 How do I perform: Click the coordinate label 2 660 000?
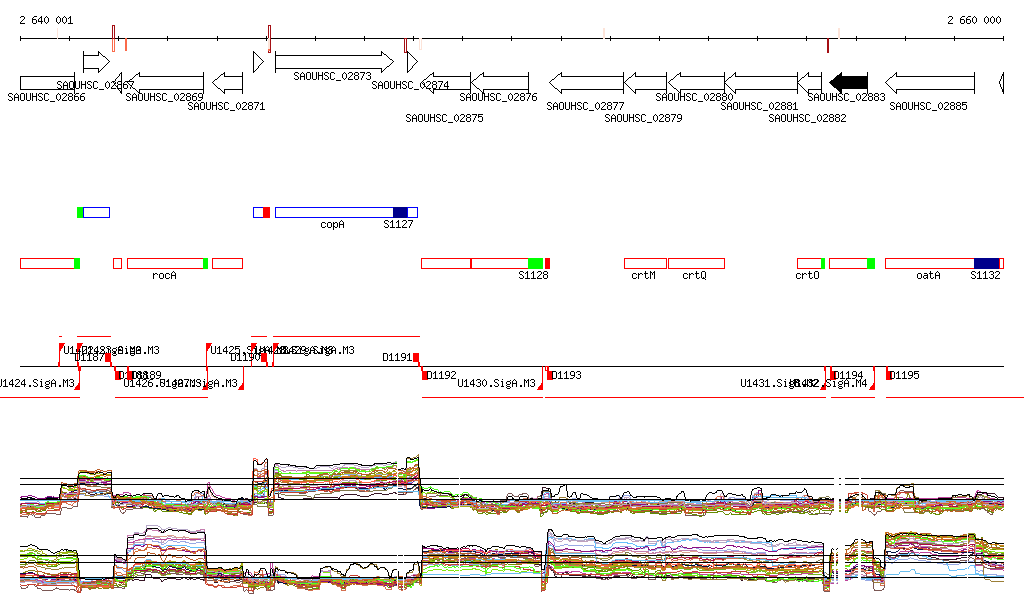click(x=974, y=20)
